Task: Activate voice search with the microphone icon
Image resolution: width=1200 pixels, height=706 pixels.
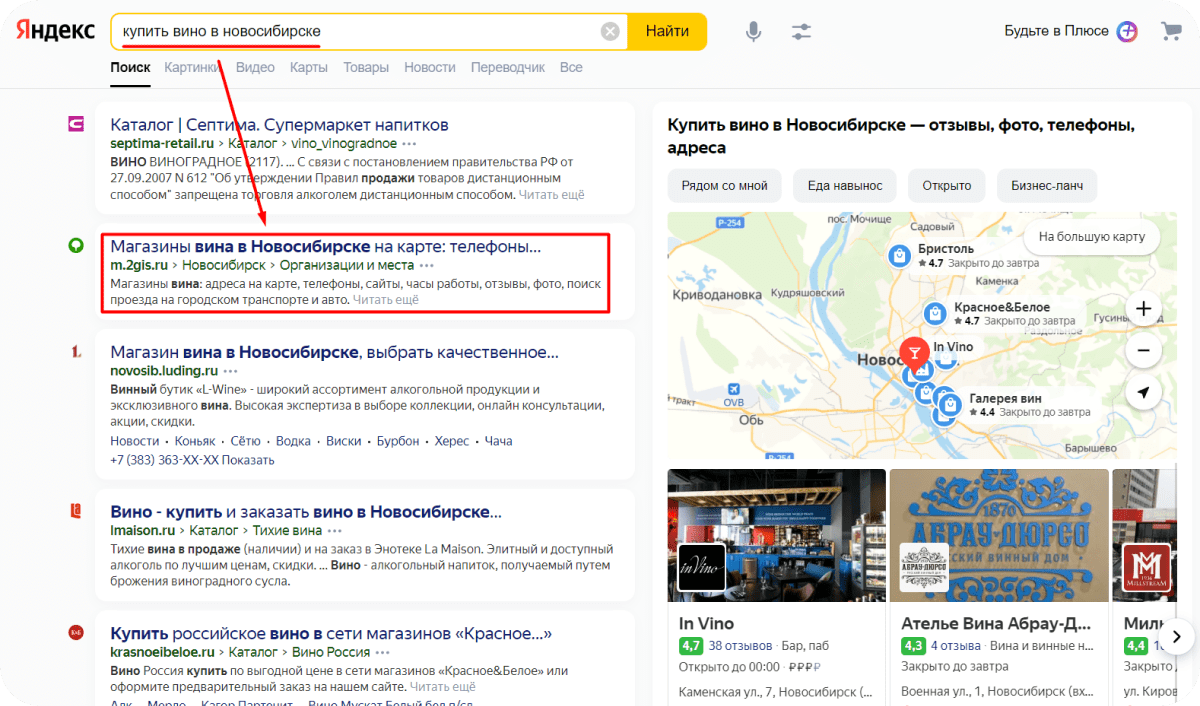Action: tap(753, 32)
